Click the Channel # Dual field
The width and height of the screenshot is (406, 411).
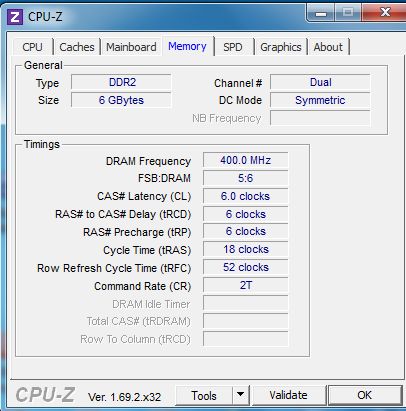click(x=320, y=82)
